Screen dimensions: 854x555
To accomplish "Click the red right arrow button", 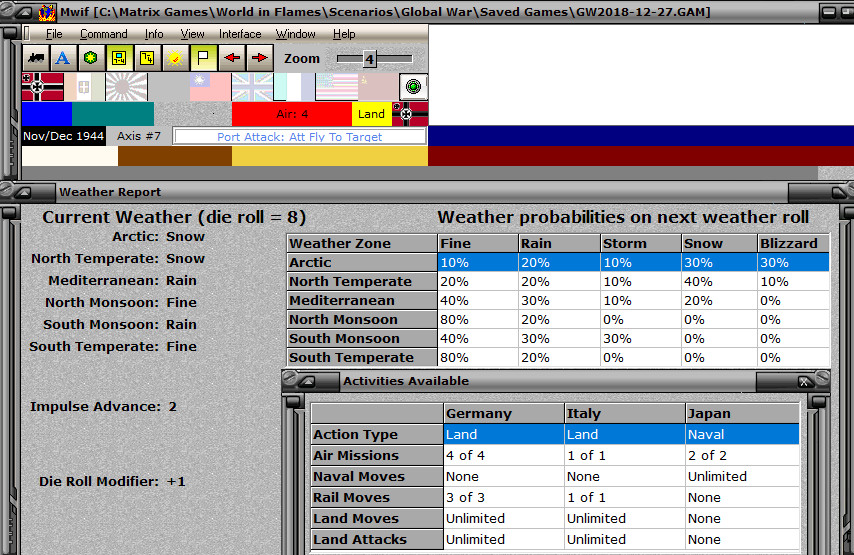I will coord(260,58).
